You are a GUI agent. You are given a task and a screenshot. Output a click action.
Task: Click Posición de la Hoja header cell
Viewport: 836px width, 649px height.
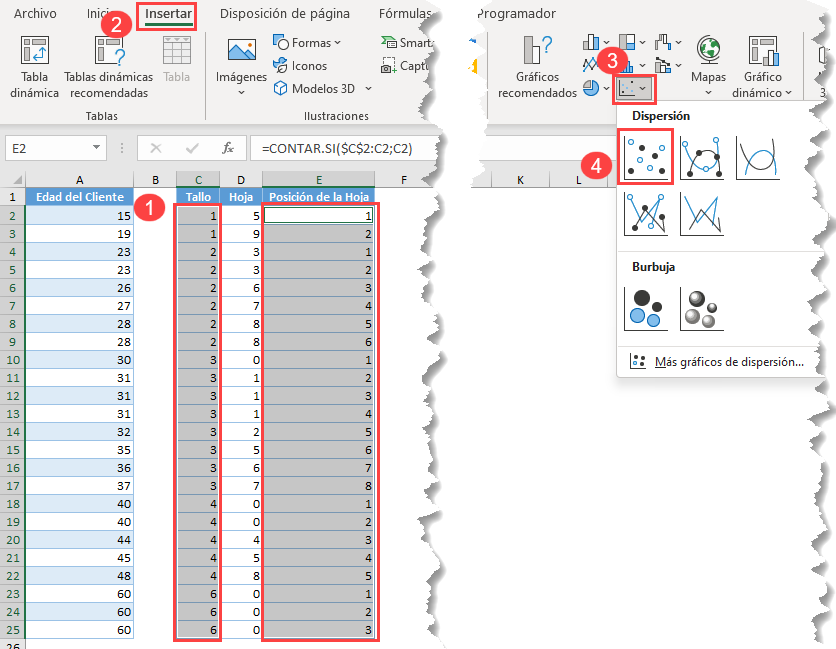coord(318,197)
